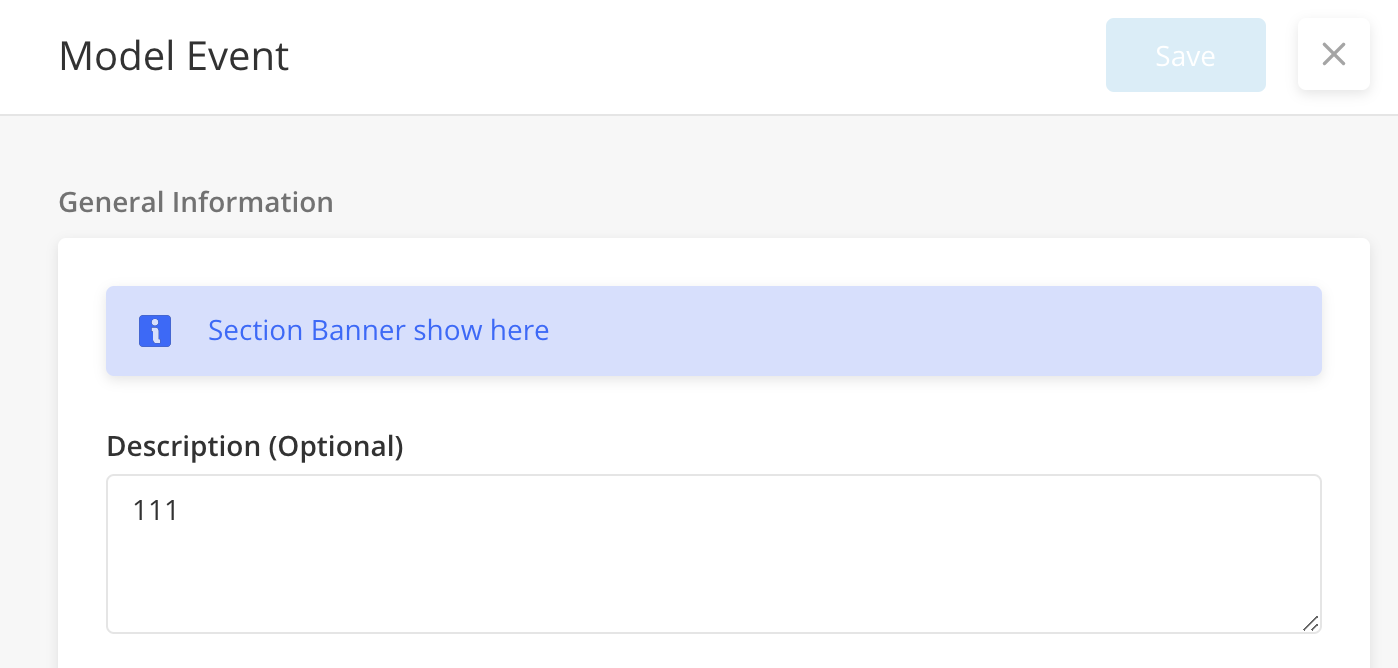Click the textarea resize grip handle
1398x668 pixels.
tap(1310, 622)
